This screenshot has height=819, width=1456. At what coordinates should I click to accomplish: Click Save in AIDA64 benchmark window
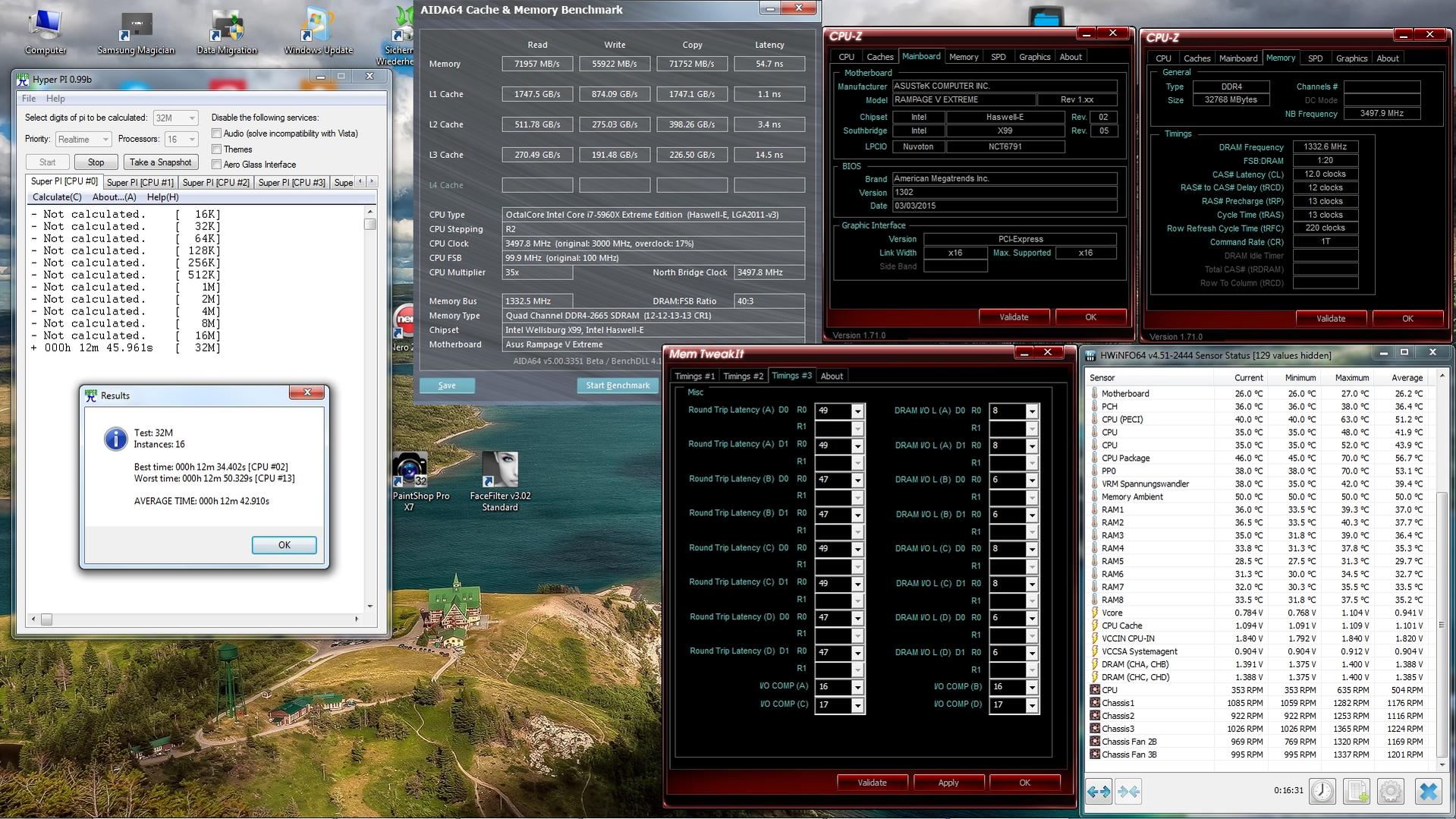click(447, 386)
